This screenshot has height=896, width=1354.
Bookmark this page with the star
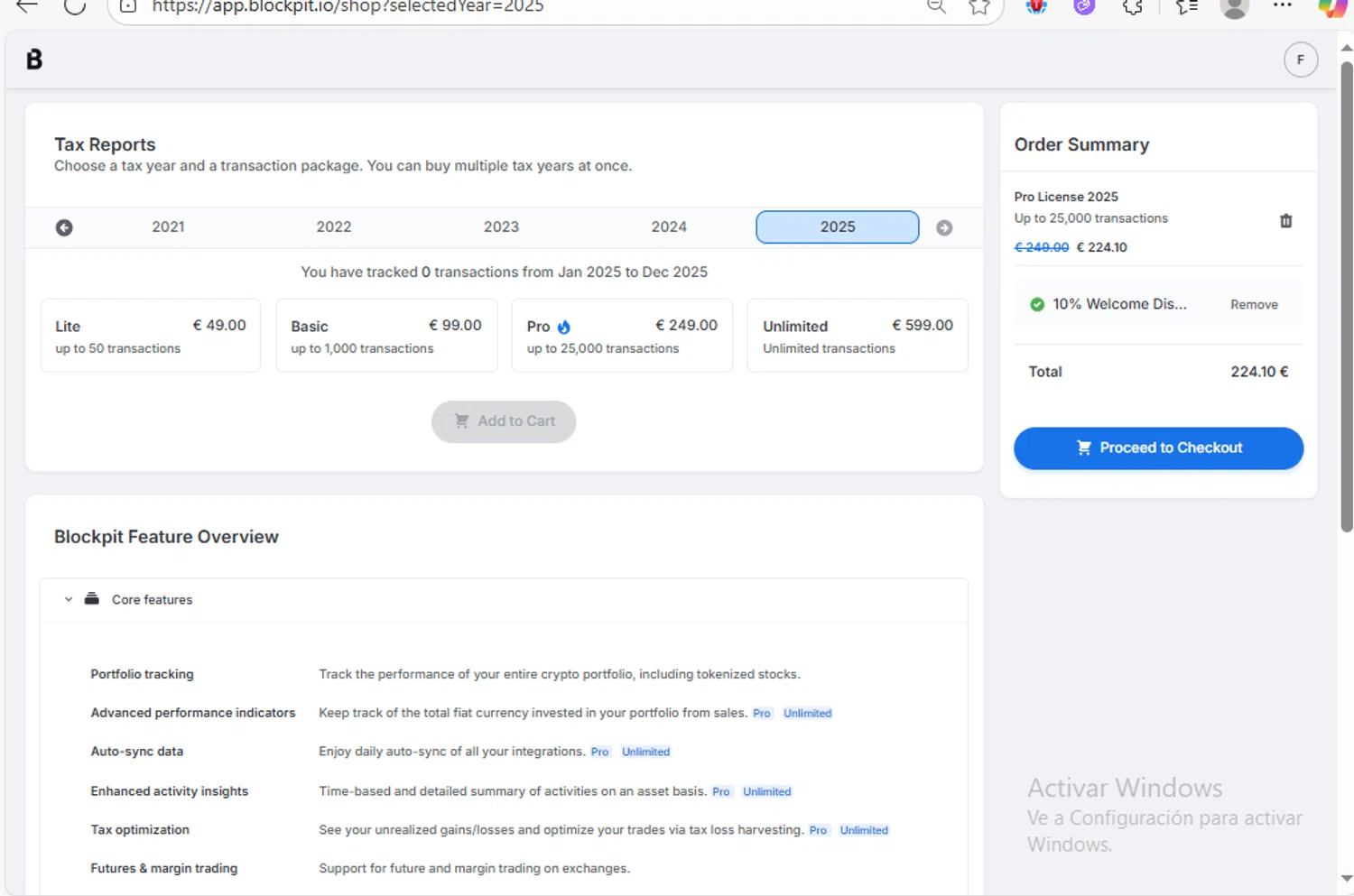pyautogui.click(x=979, y=6)
